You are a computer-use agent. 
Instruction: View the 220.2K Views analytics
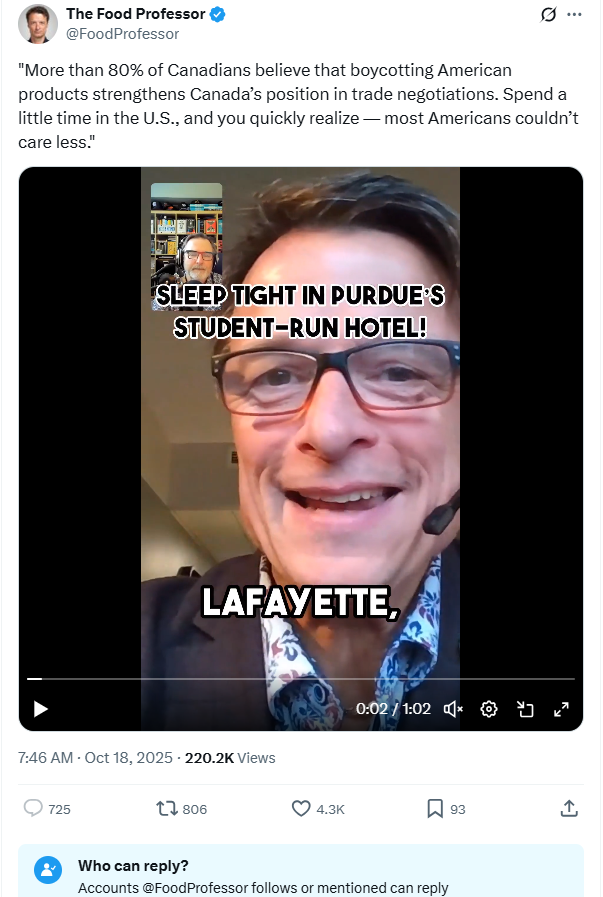click(230, 757)
